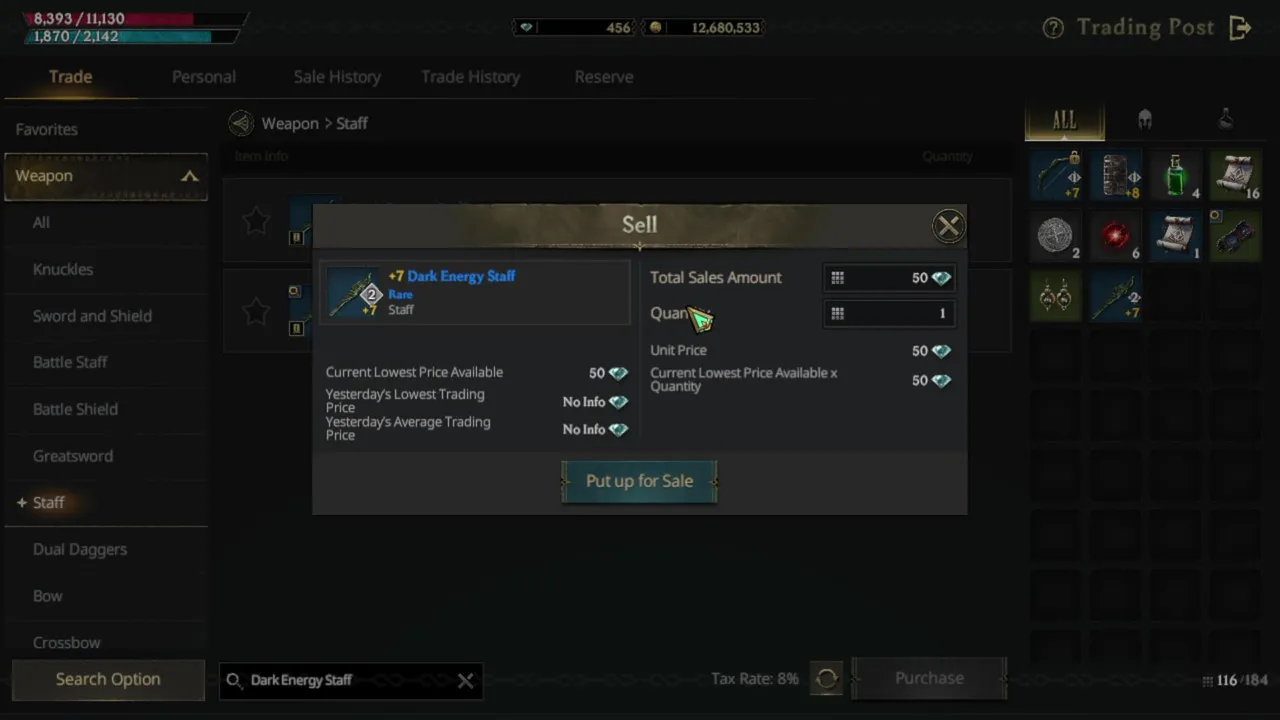Select the potion flask inventory filter icon
Screen dimensions: 1280x720
1225,120
